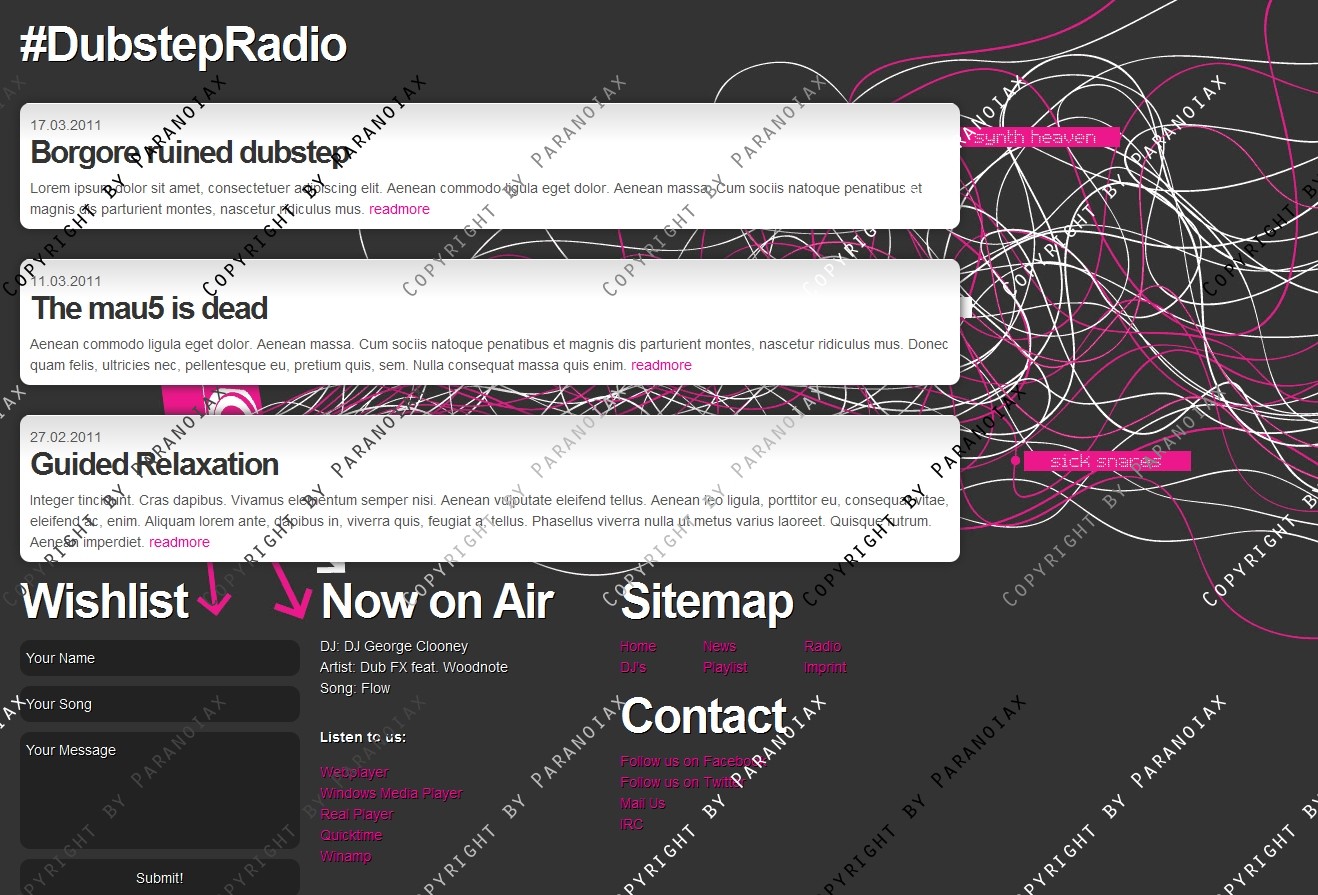Screen dimensions: 1318x895
Task: Go to DJ's in the sitemap
Action: point(633,667)
